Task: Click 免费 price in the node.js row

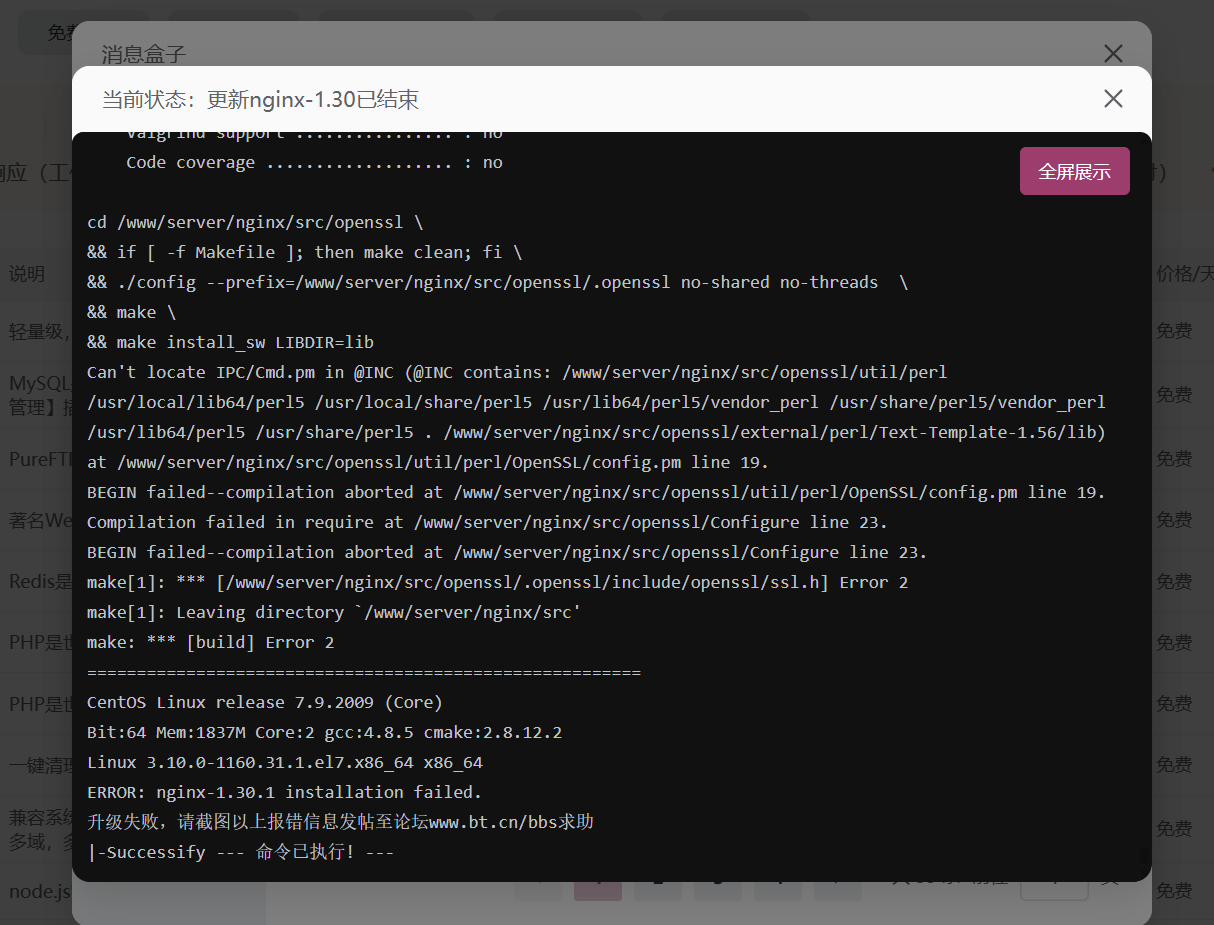Action: pyautogui.click(x=1174, y=890)
